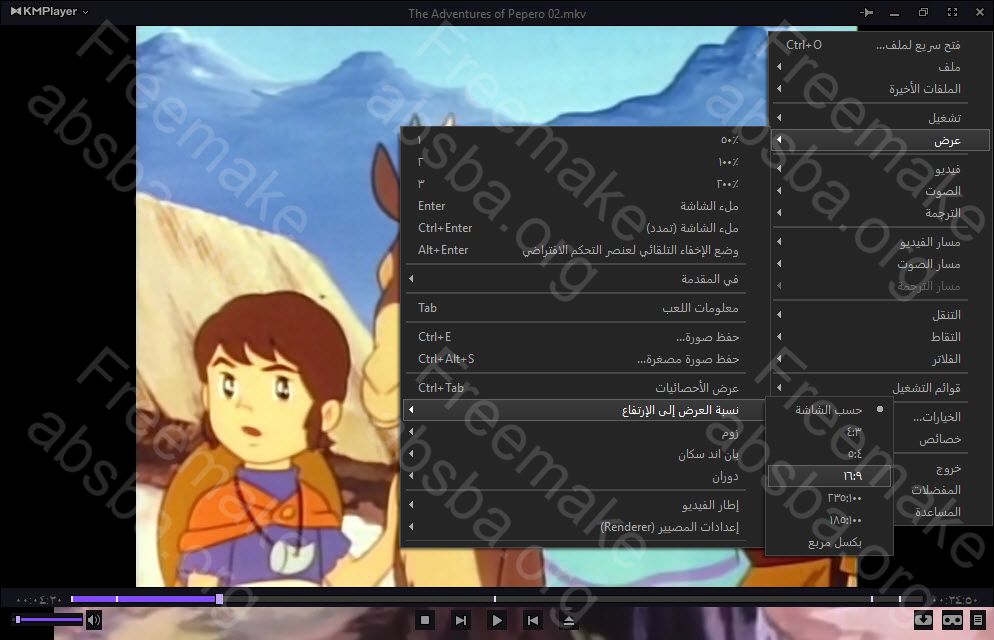Expand الملفات الأخيرة recent files submenu
The height and width of the screenshot is (640, 994).
[880, 89]
